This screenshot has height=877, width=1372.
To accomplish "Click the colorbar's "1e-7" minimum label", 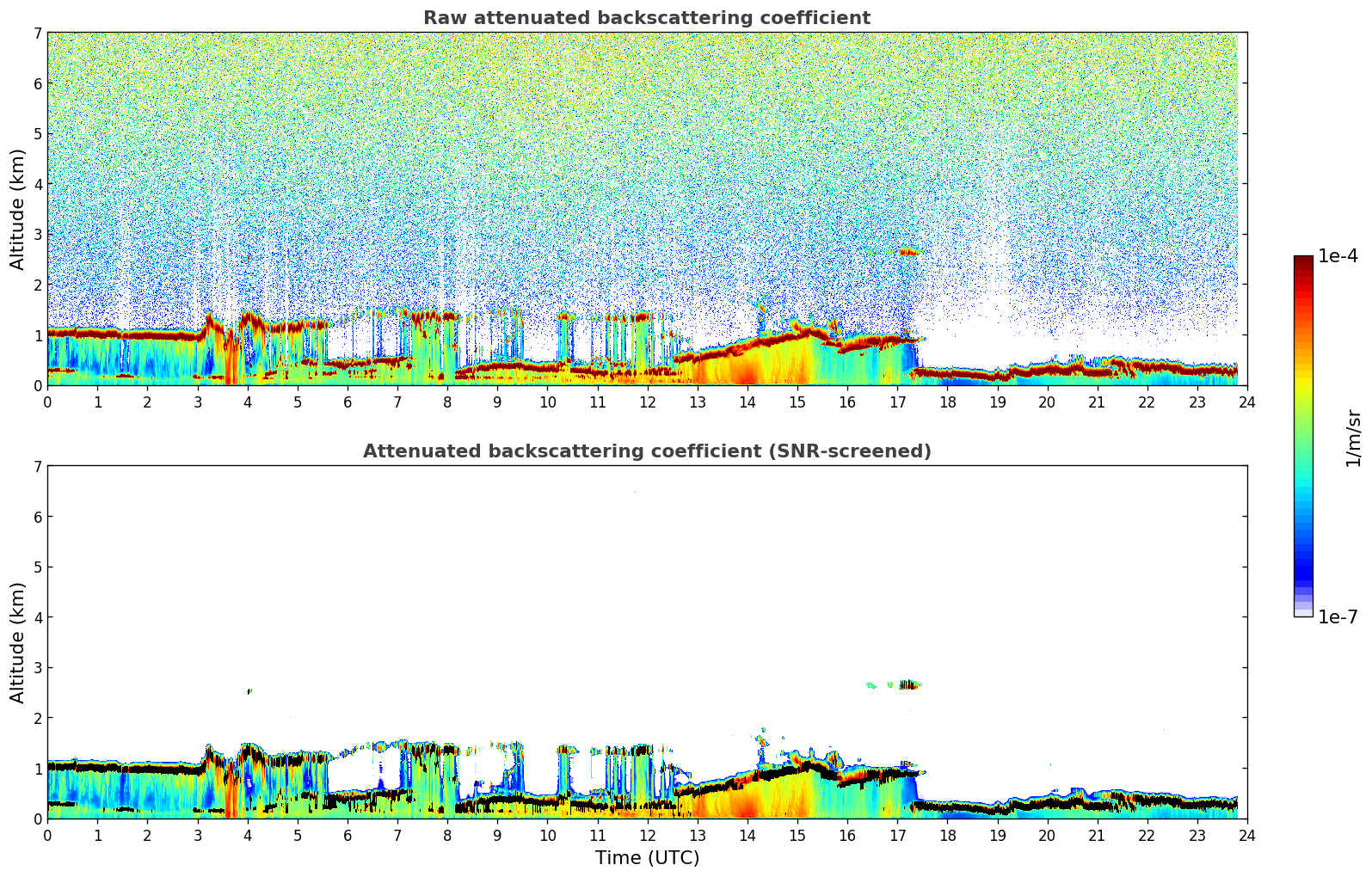I will (1338, 616).
